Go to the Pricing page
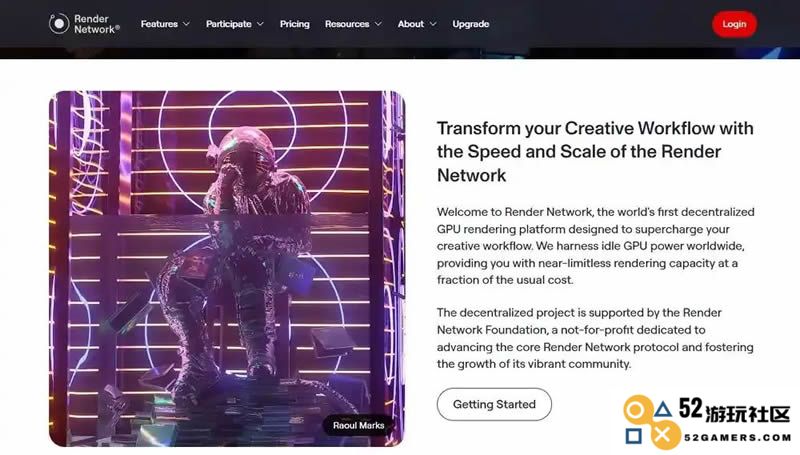Image resolution: width=800 pixels, height=455 pixels. point(294,24)
